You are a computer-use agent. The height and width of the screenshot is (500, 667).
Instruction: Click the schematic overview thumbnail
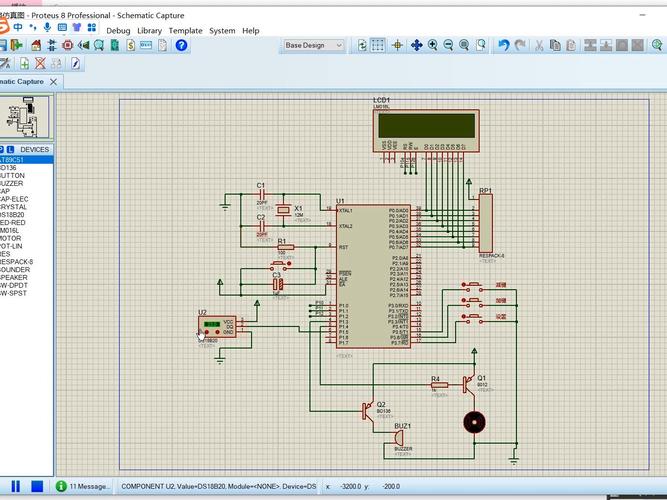[x=25, y=117]
